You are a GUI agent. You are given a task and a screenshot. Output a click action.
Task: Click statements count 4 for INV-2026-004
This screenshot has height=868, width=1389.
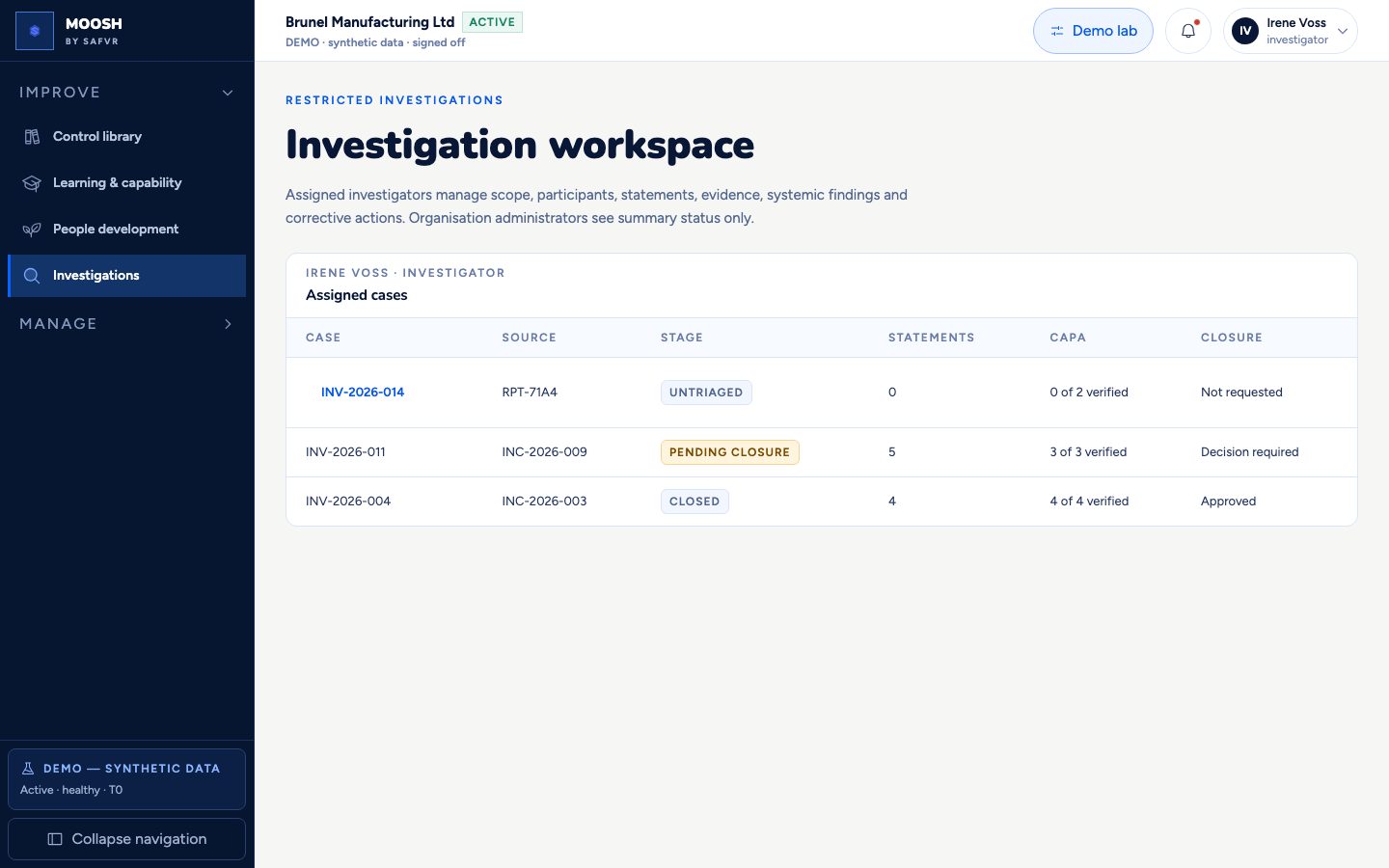(892, 502)
